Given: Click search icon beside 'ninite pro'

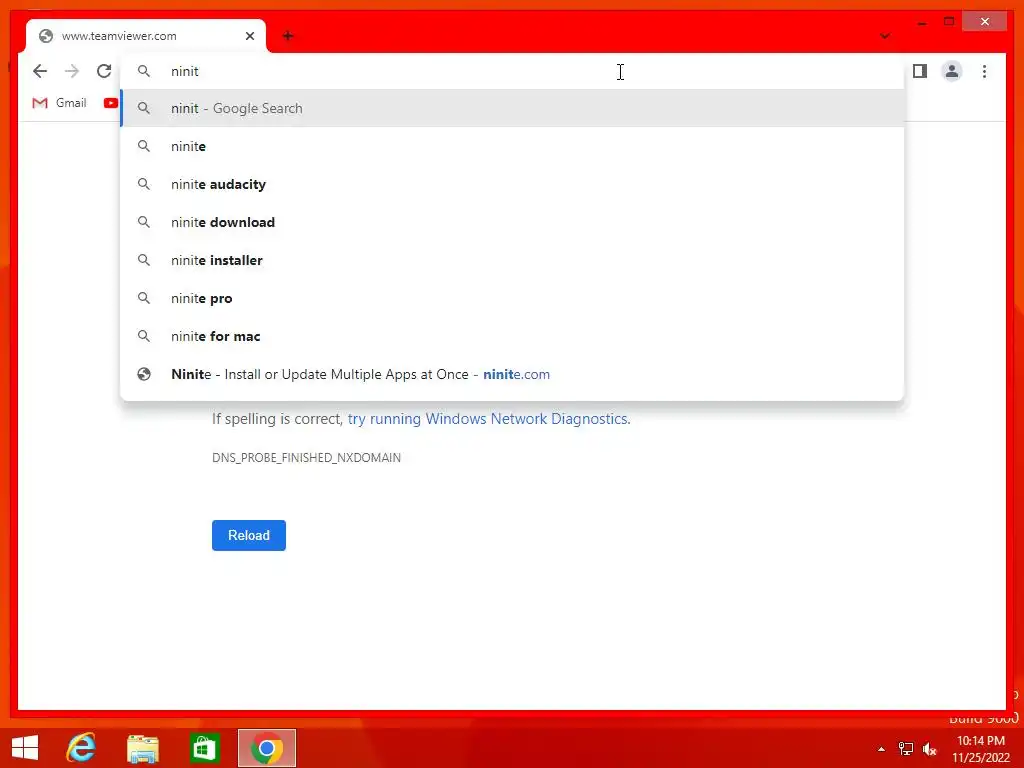Looking at the screenshot, I should (x=144, y=298).
